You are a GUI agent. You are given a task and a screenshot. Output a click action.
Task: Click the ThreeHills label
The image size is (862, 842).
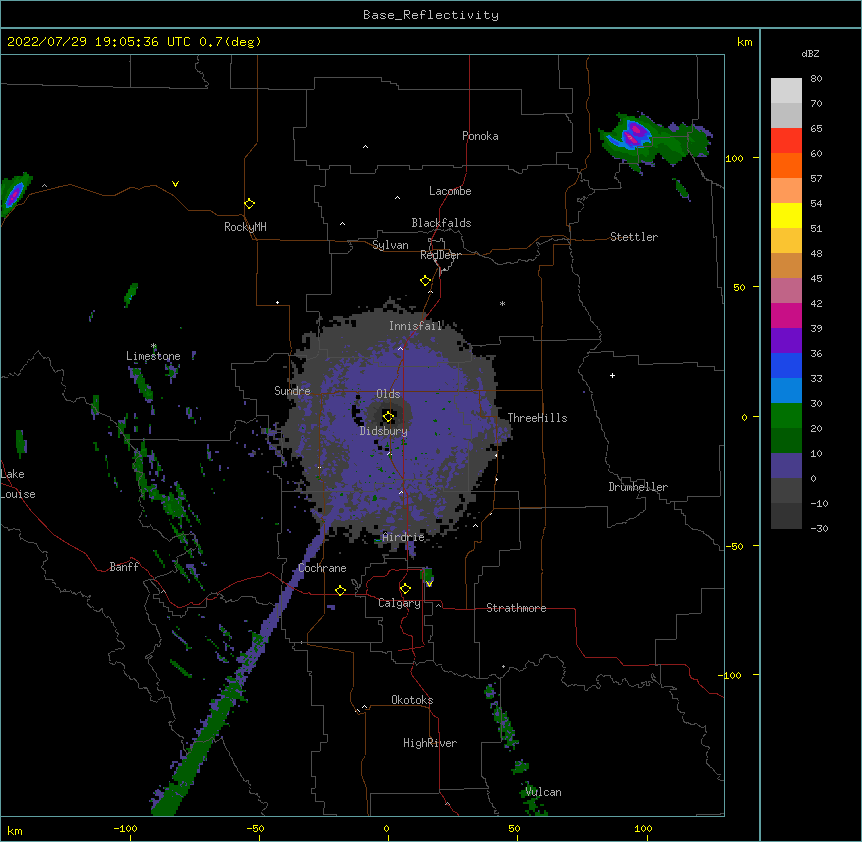(537, 418)
